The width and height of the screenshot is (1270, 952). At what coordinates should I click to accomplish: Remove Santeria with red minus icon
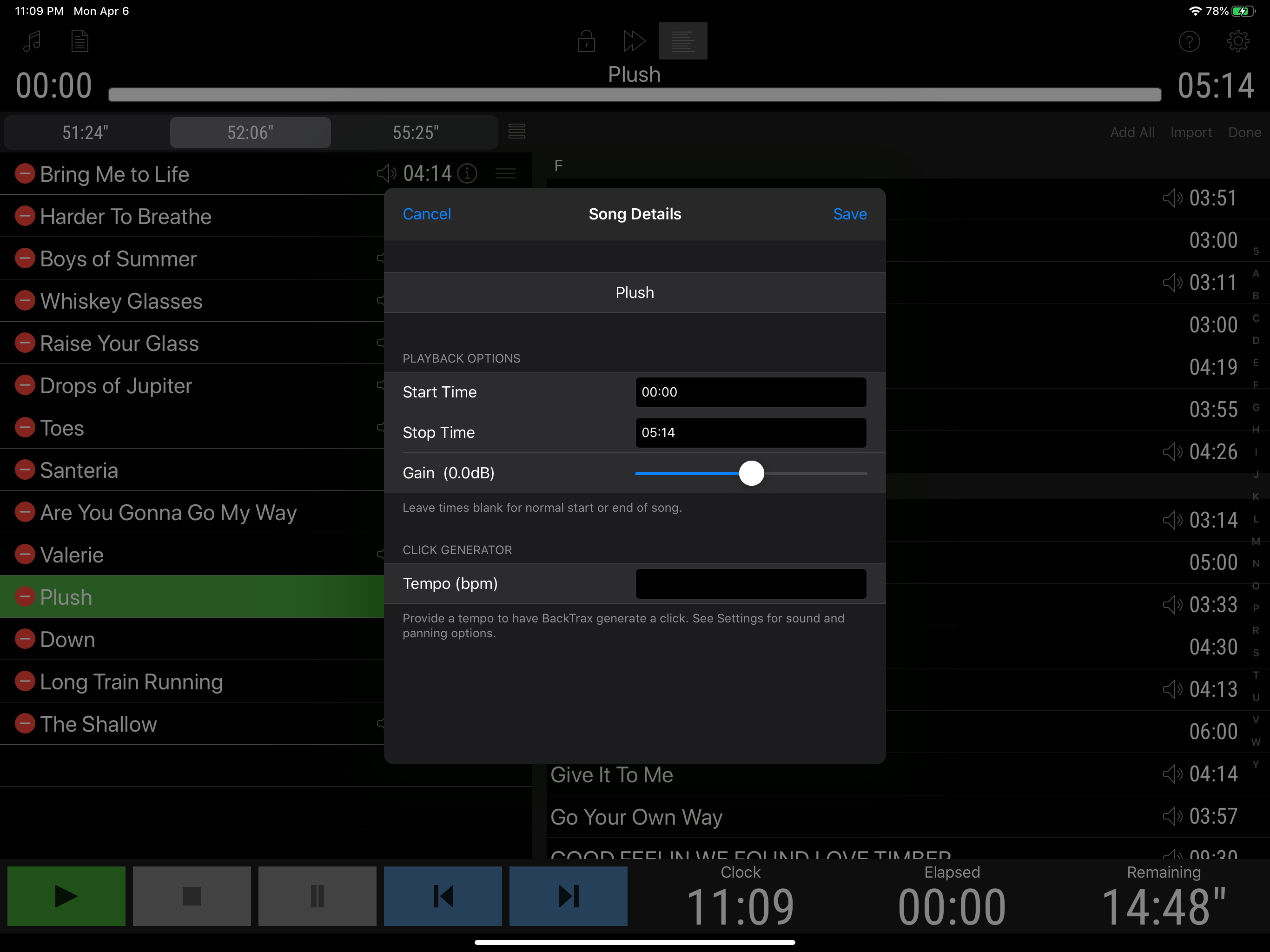point(25,469)
